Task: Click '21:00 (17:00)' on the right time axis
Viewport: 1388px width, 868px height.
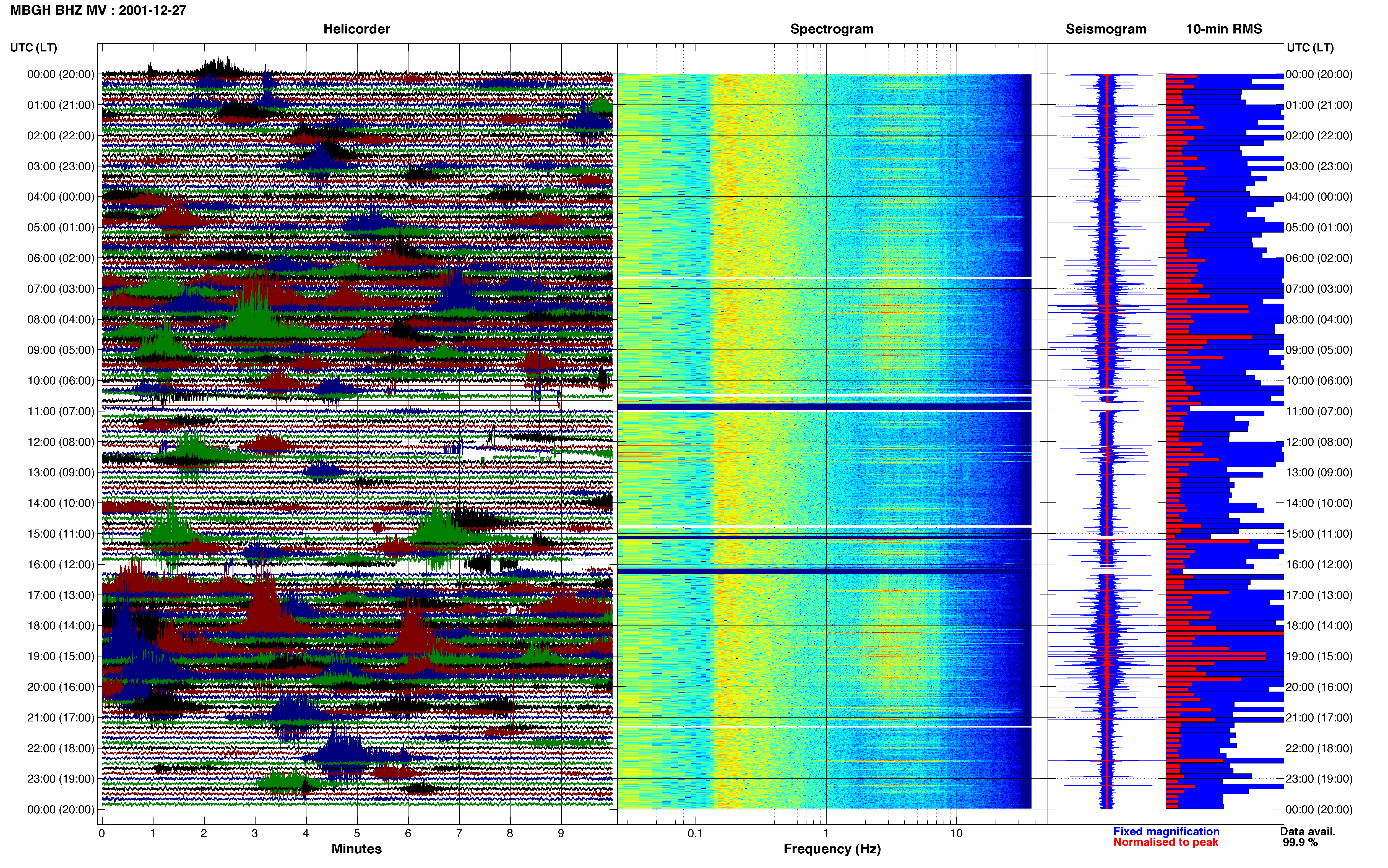Action: [1319, 718]
